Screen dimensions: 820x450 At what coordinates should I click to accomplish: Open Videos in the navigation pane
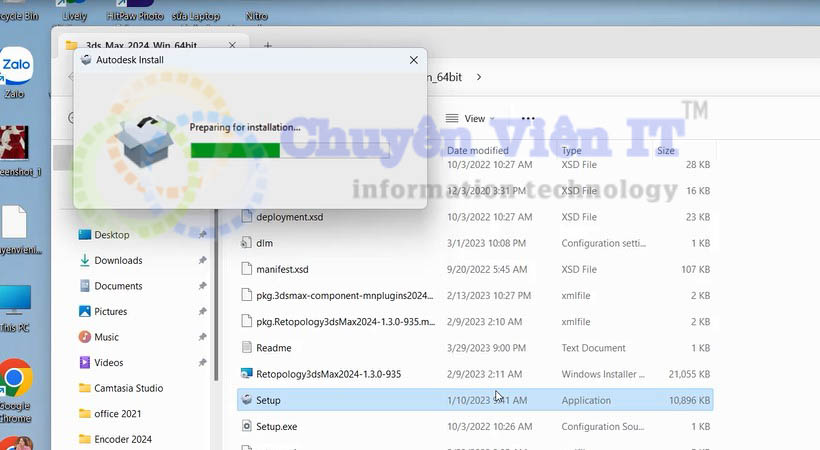[x=108, y=363]
